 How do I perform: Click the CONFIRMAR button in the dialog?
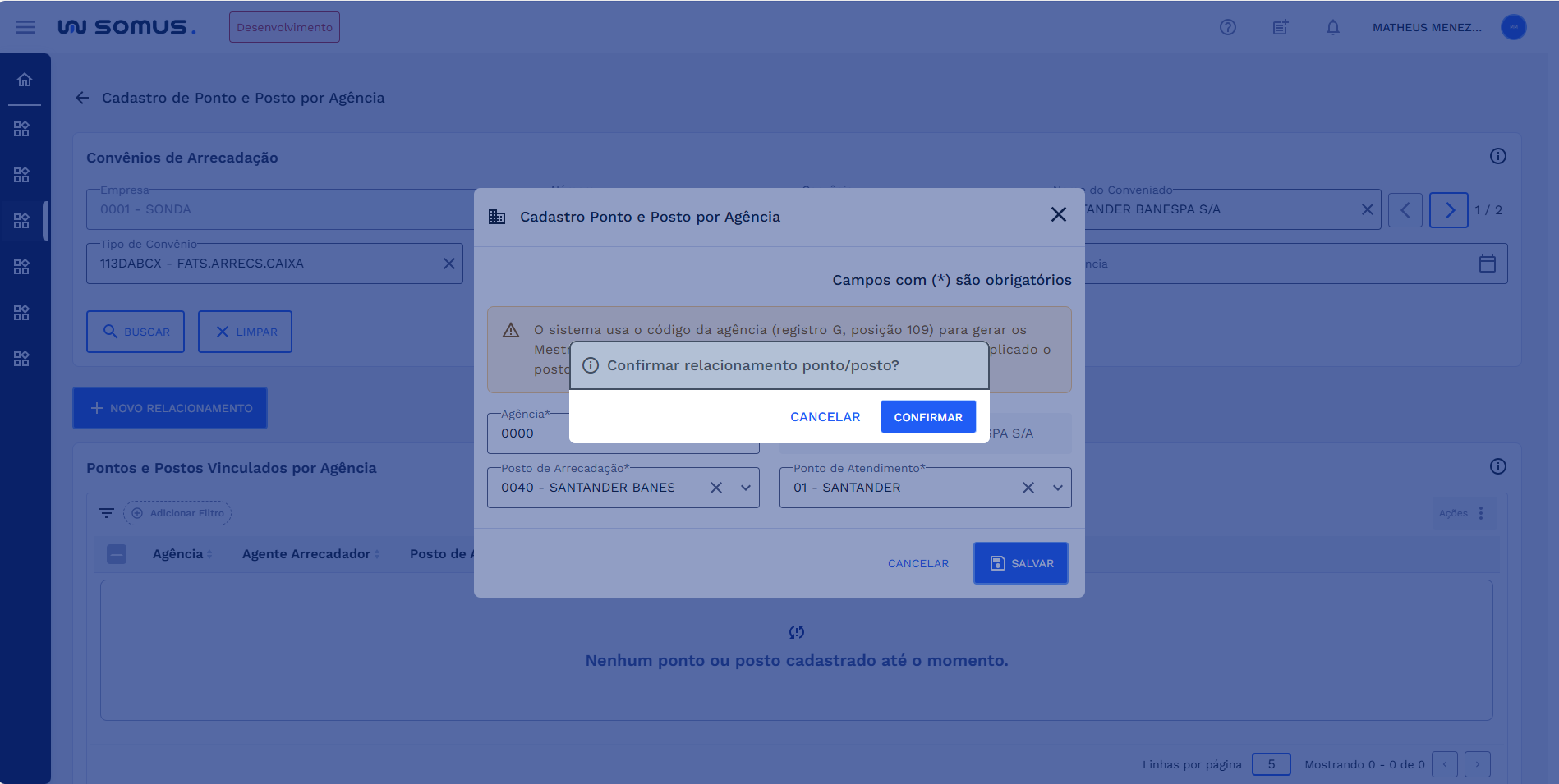click(x=927, y=417)
